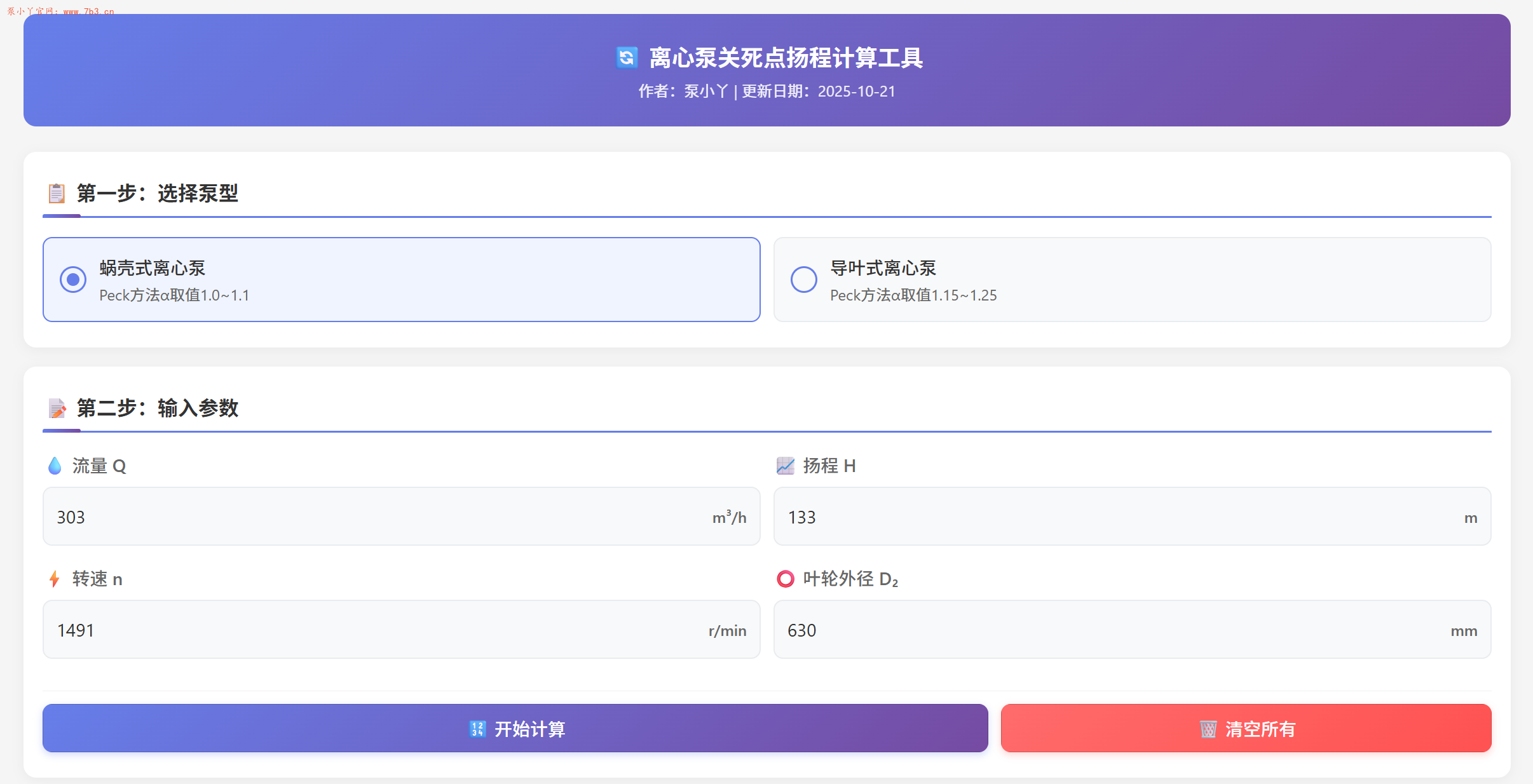Click the 扬程 H input showing 133
Viewport: 1533px width, 784px height.
(x=1131, y=517)
